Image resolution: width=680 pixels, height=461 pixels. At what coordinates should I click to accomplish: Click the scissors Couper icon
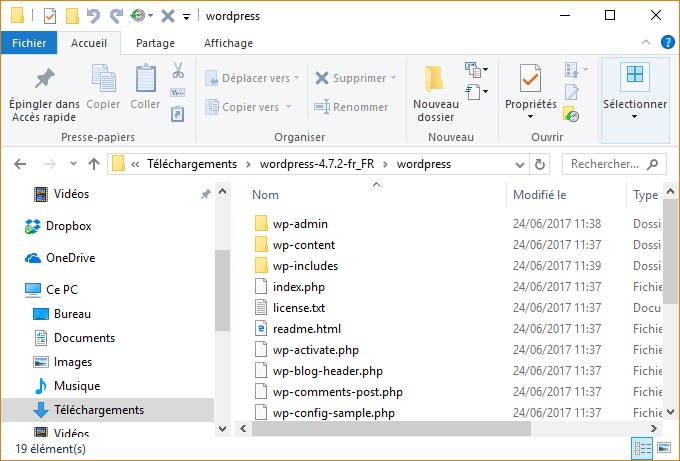178,71
